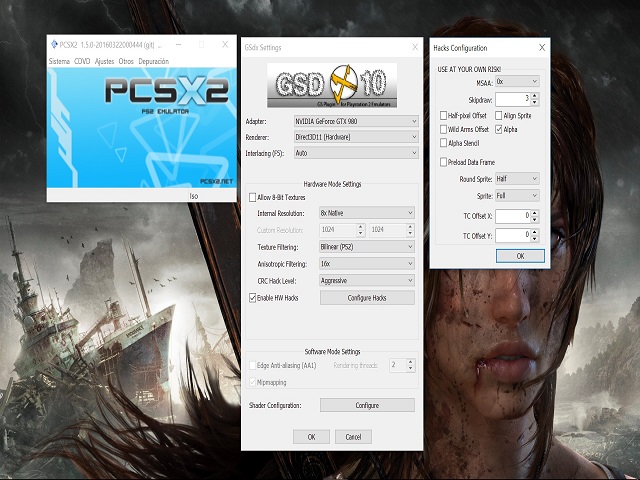Expand the Interlacing (F5) dropdown
The width and height of the screenshot is (640, 480).
[356, 153]
